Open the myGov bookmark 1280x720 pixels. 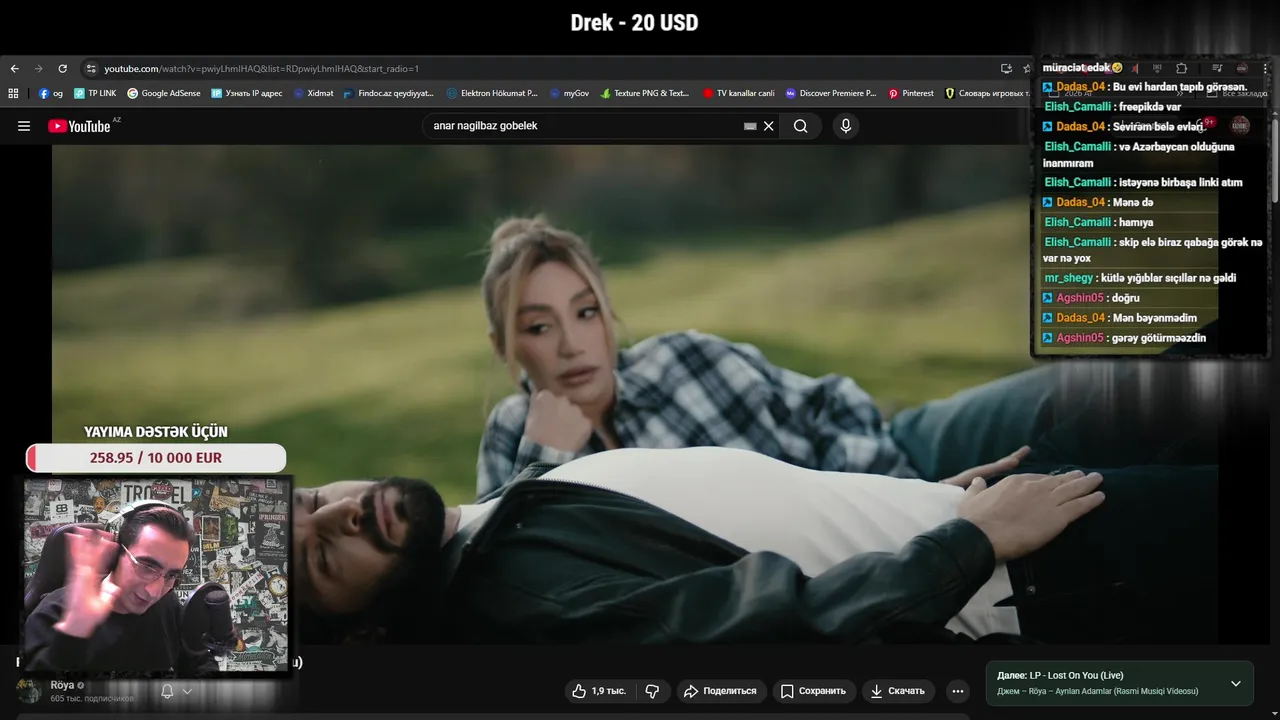pos(570,93)
